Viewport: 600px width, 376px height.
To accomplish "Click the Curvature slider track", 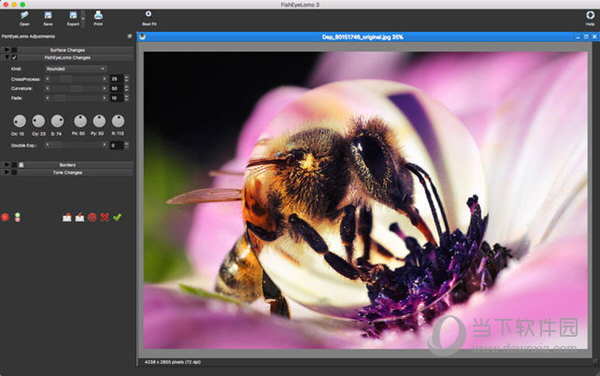I will (76, 88).
